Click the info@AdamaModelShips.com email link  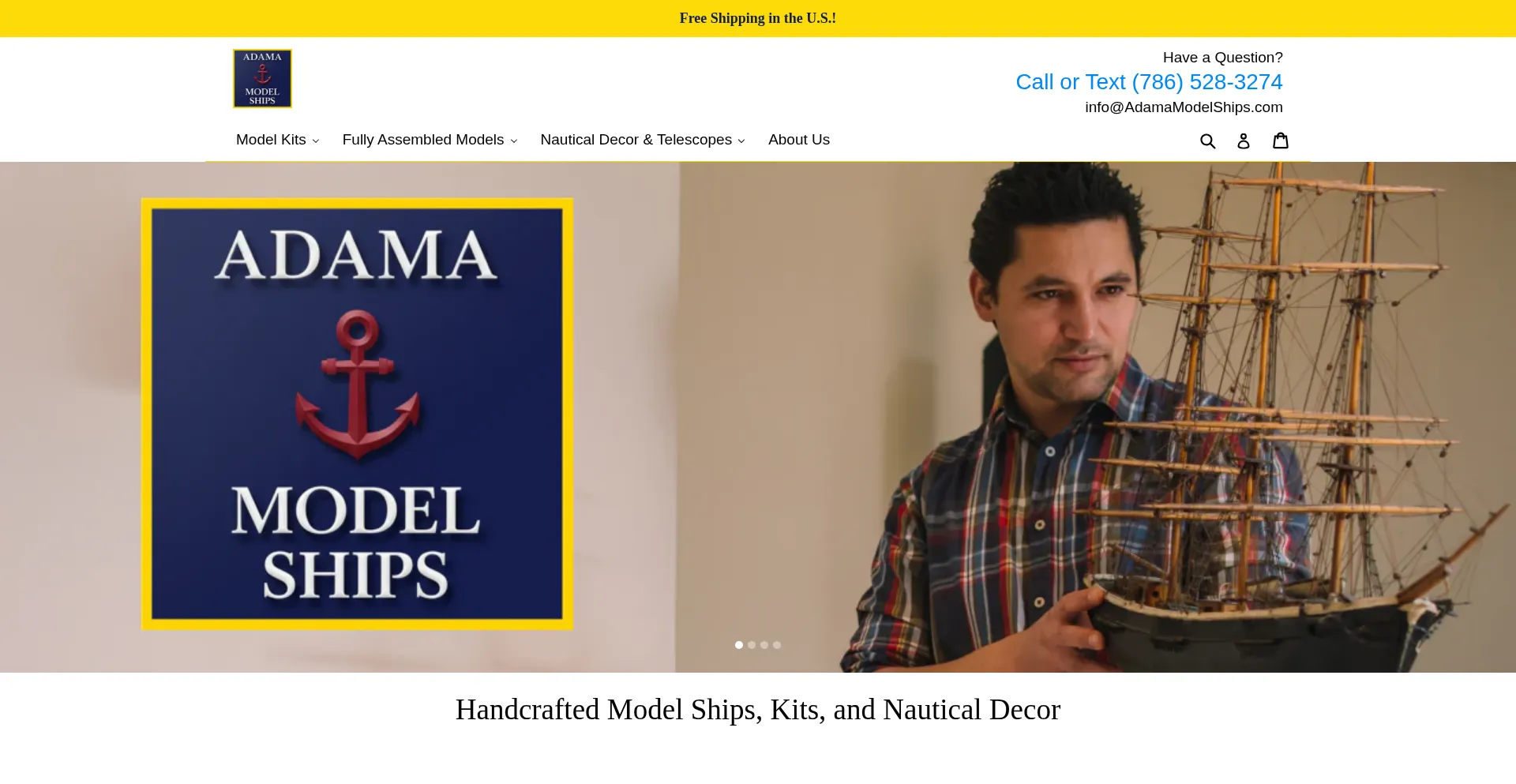[1184, 107]
